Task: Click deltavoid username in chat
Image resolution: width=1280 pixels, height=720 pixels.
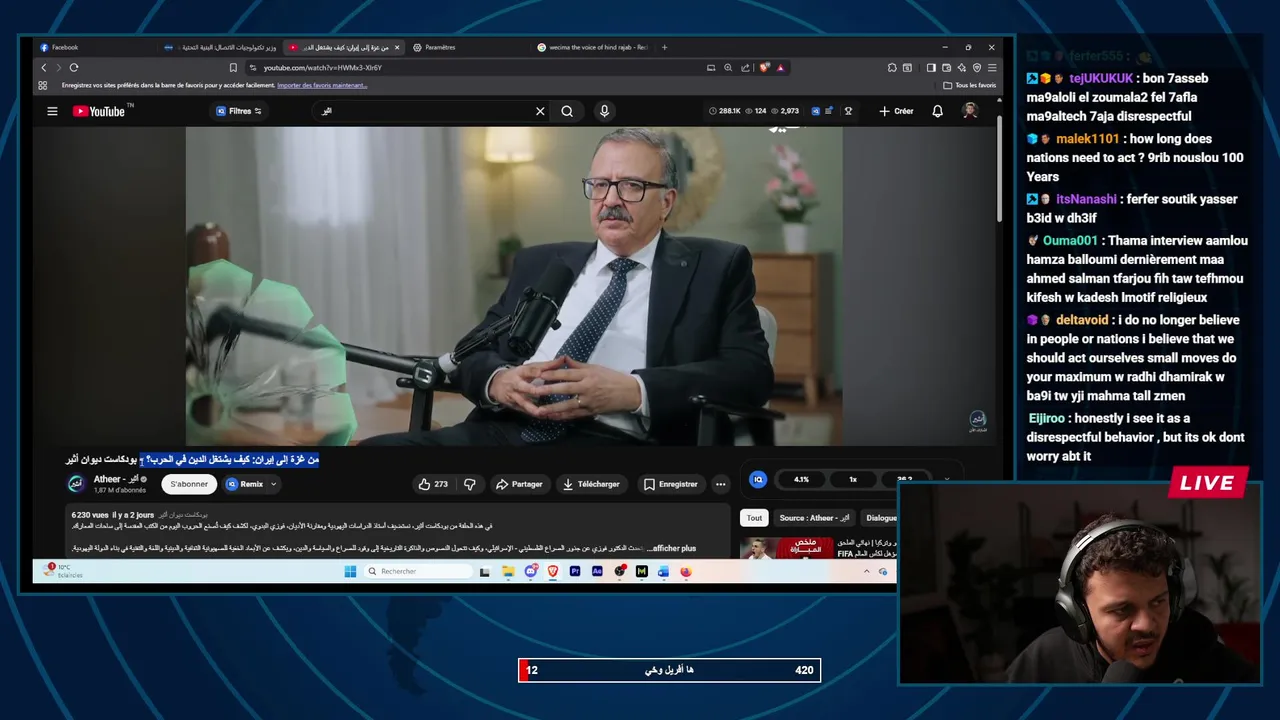Action: (1082, 320)
